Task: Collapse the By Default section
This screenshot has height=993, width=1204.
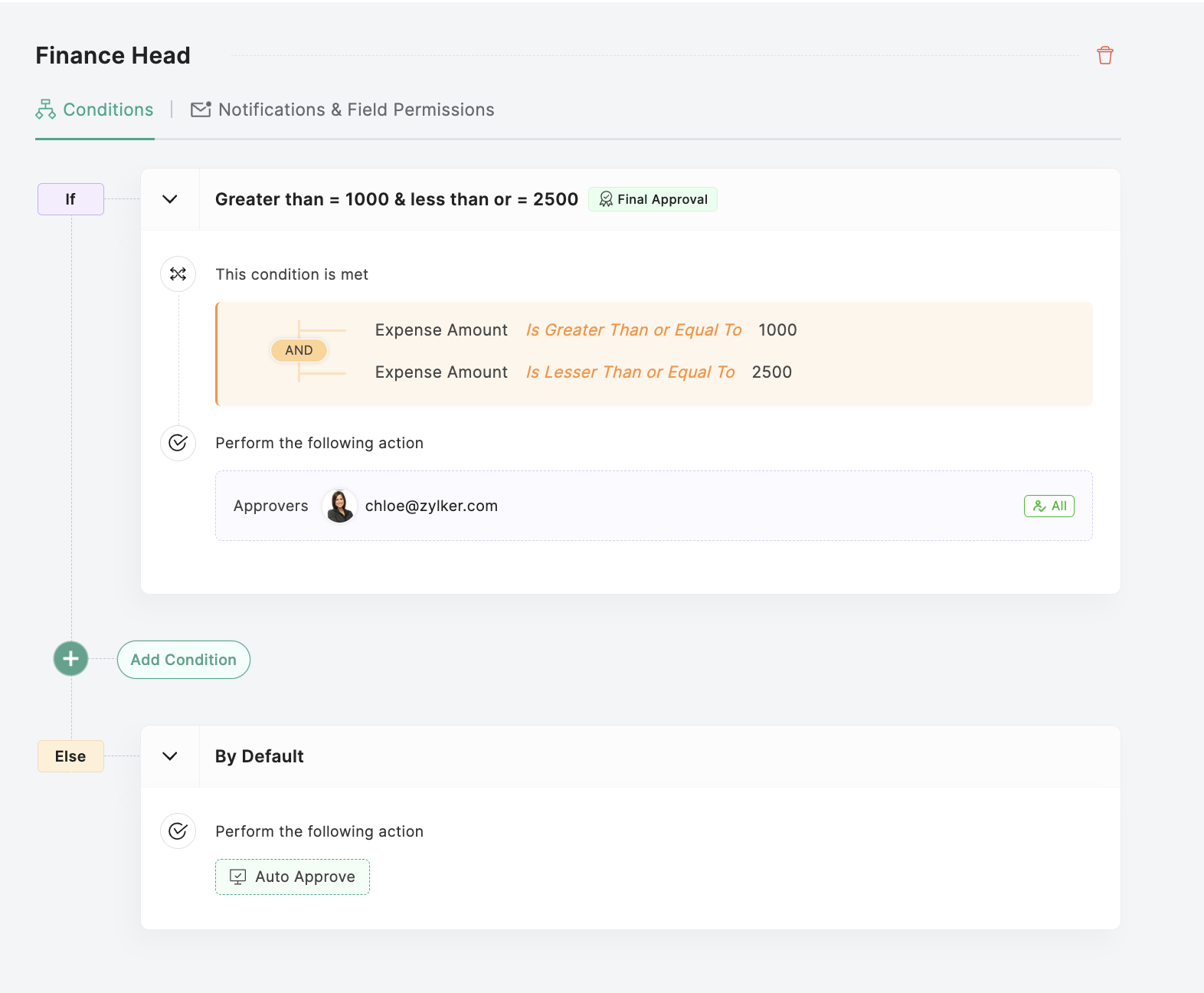Action: tap(170, 756)
